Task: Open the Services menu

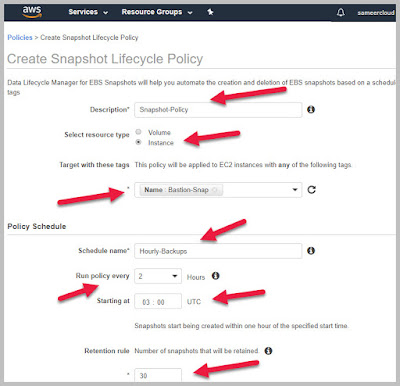Action: tap(88, 12)
